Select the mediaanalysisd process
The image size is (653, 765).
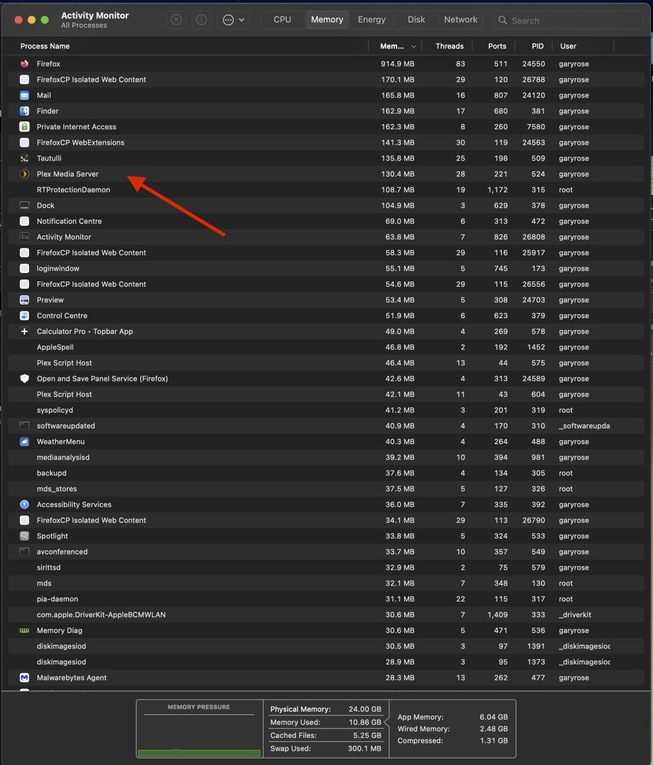(x=326, y=457)
